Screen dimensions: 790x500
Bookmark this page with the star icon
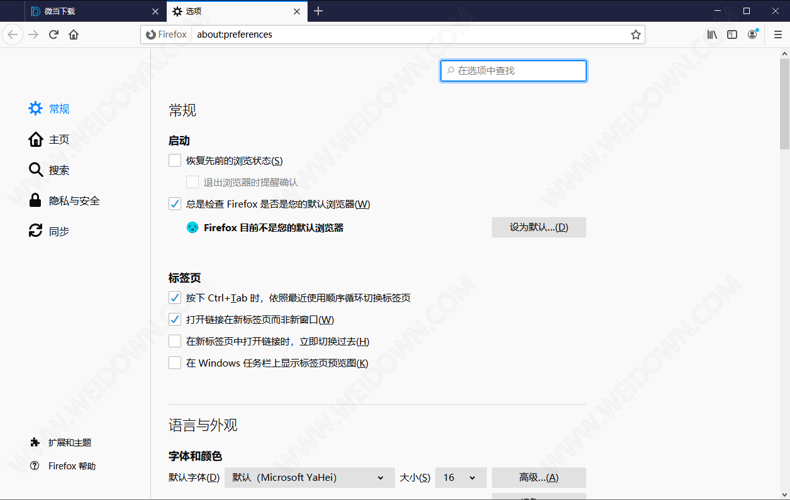(635, 35)
